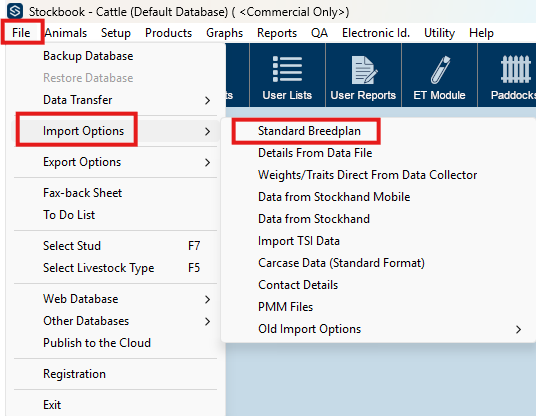Viewport: 536px width, 416px height.
Task: Open the Graphs menu
Action: pos(224,33)
